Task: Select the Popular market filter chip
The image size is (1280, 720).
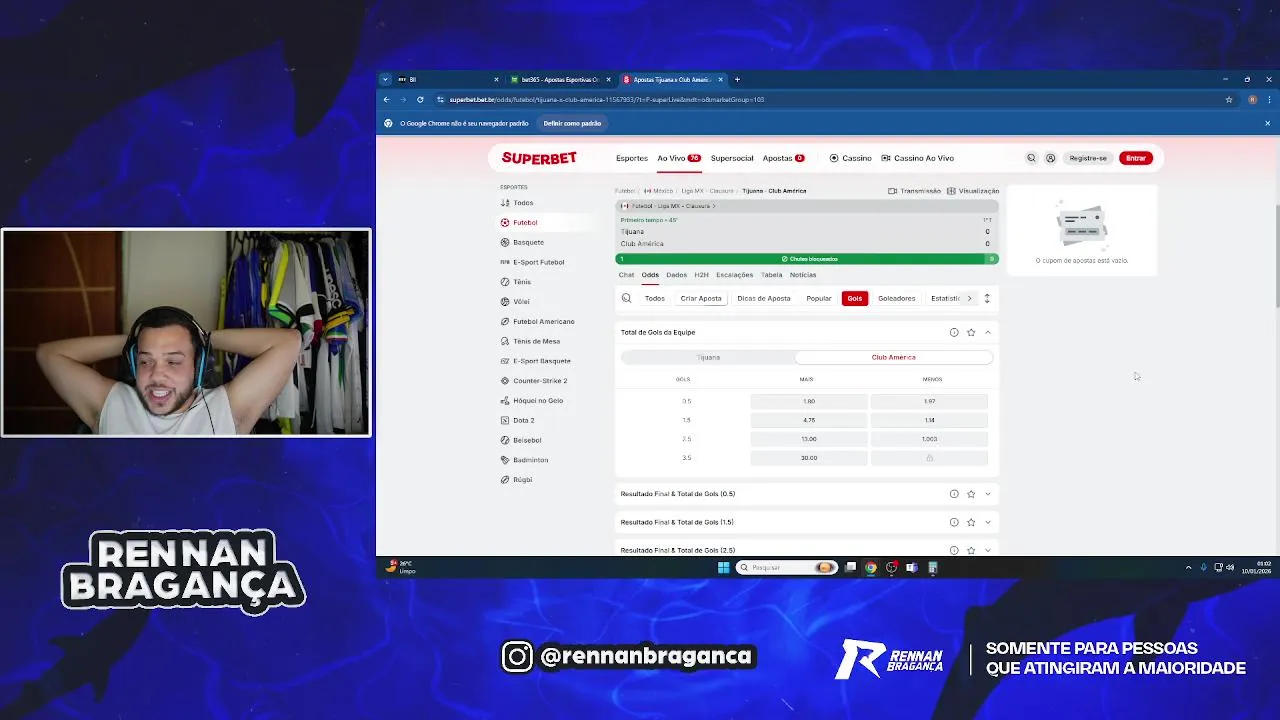Action: (x=819, y=298)
